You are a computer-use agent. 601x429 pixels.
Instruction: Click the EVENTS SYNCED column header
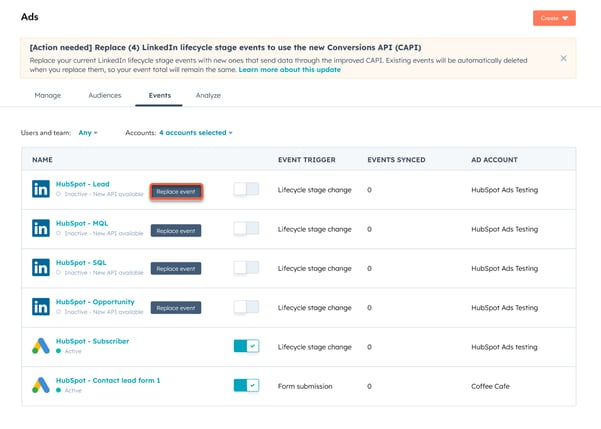coord(396,160)
